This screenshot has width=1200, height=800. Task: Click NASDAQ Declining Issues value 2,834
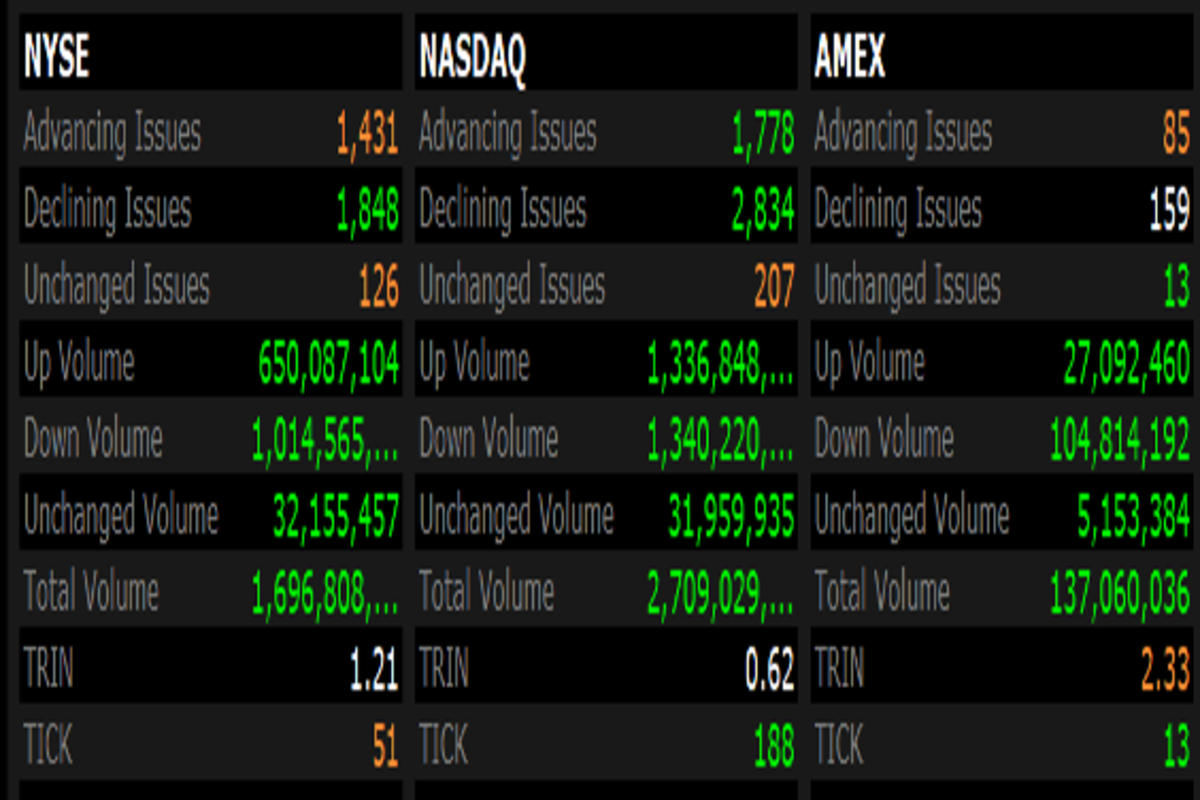point(763,210)
